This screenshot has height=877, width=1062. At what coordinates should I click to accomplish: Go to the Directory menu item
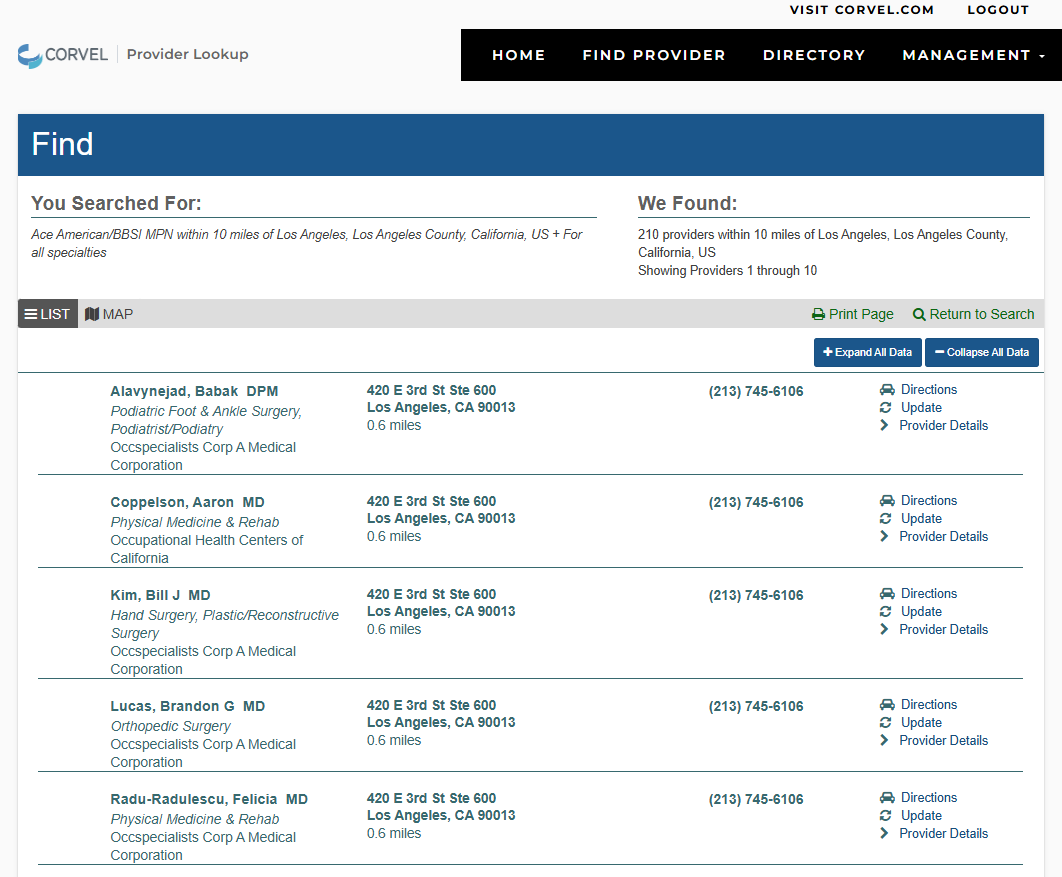pyautogui.click(x=814, y=55)
